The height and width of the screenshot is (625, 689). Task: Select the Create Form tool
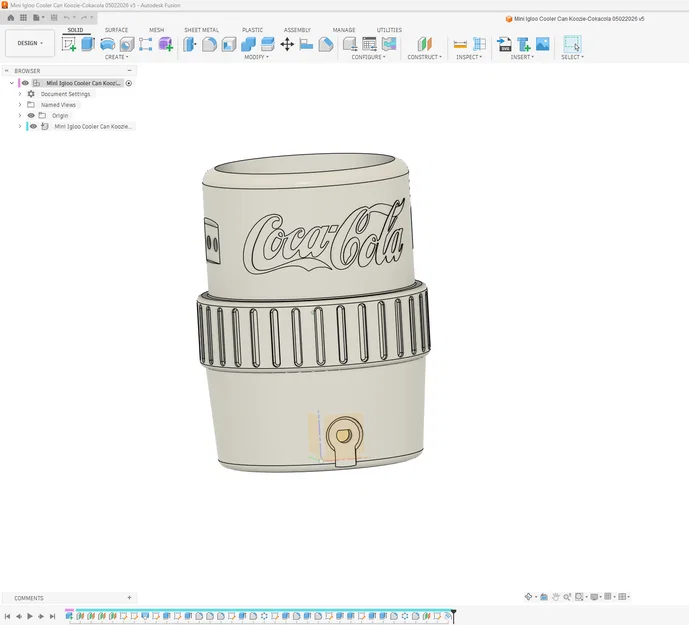click(x=166, y=44)
